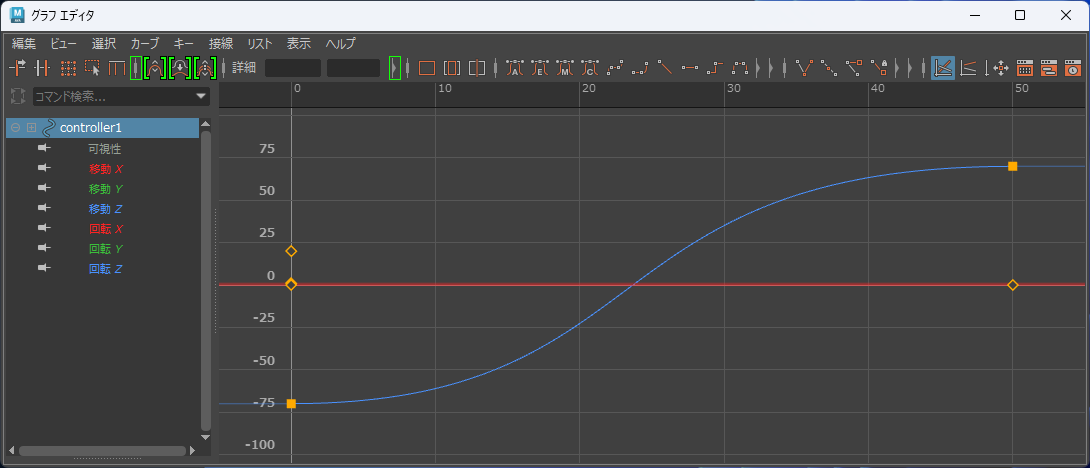The width and height of the screenshot is (1090, 468).
Task: Click the four-way arrow toolbar icon
Action: [x=1002, y=68]
